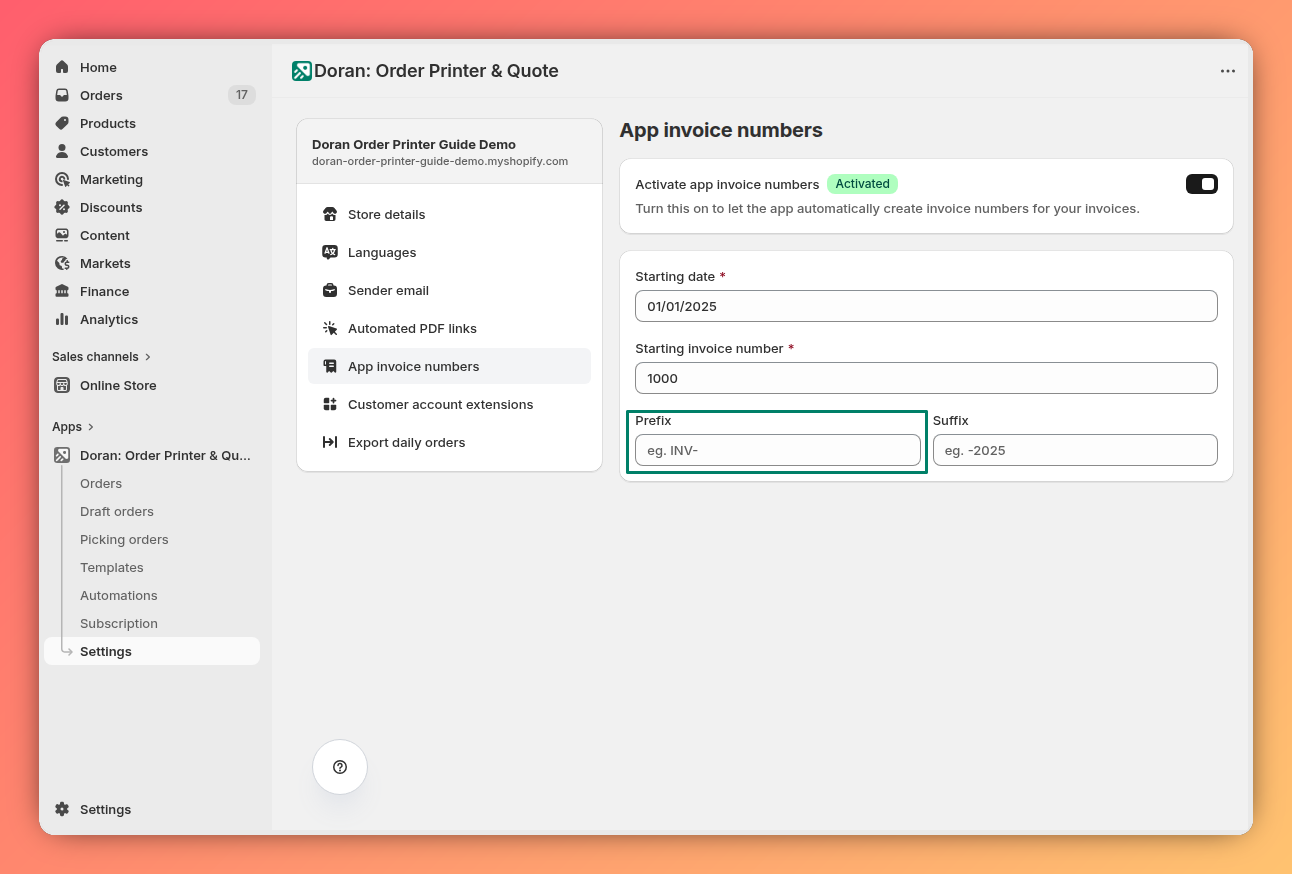
Task: Toggle off Activate app invoice numbers switch
Action: click(x=1202, y=184)
